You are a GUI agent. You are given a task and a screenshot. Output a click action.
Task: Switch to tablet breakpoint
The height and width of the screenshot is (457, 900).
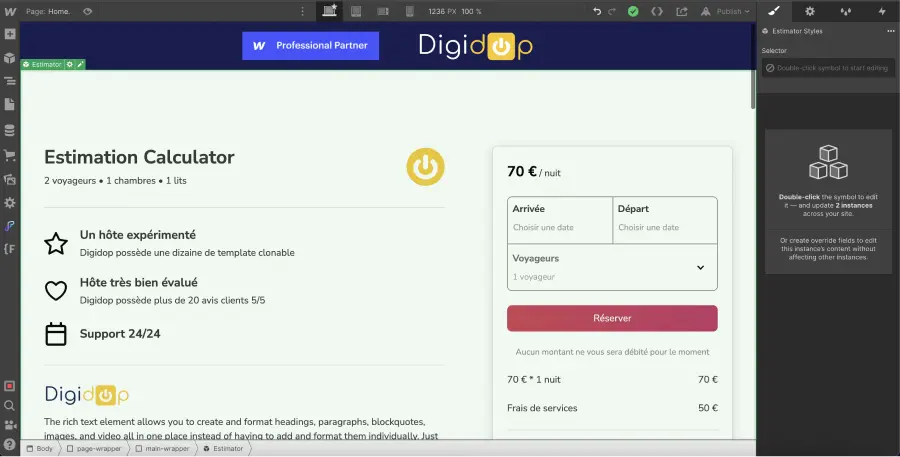pos(356,11)
